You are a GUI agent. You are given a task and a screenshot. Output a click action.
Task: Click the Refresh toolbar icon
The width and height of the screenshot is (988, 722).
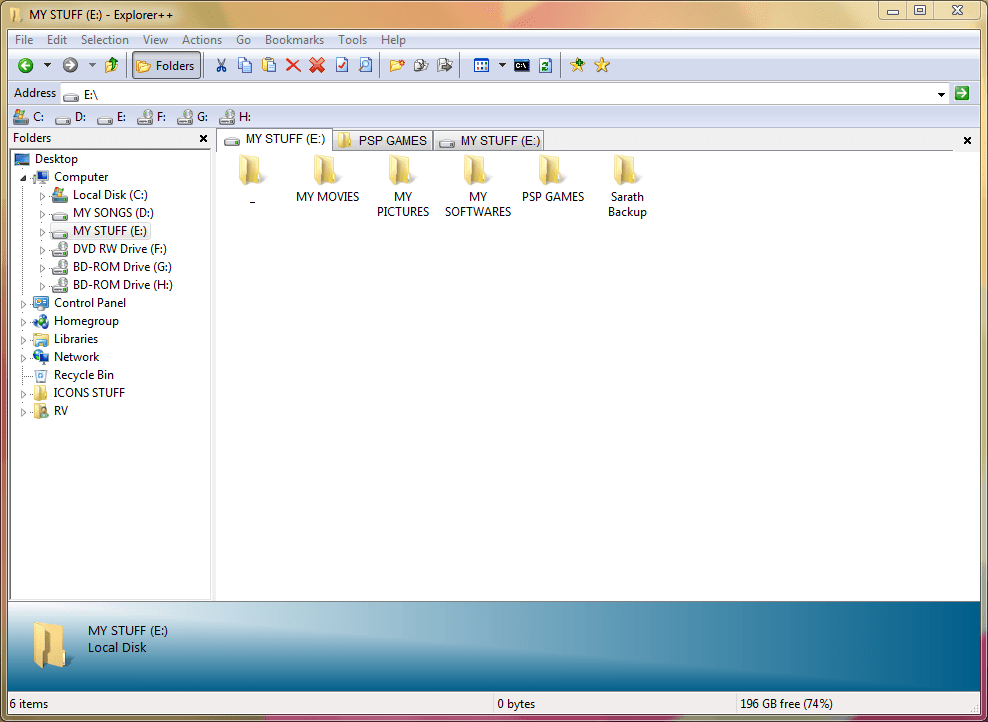pos(546,65)
